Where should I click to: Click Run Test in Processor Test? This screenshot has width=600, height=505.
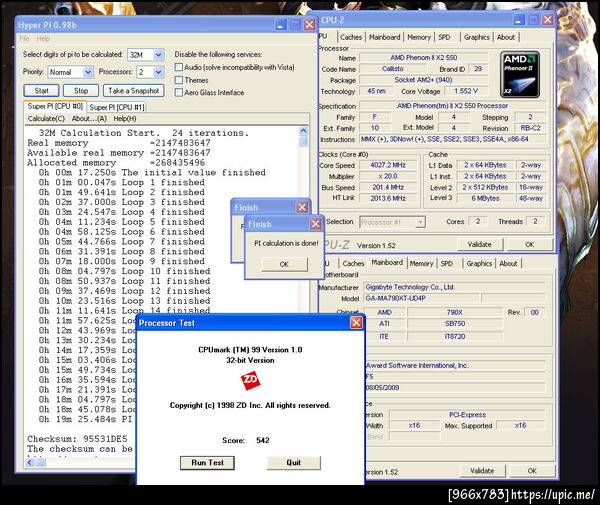pyautogui.click(x=207, y=463)
